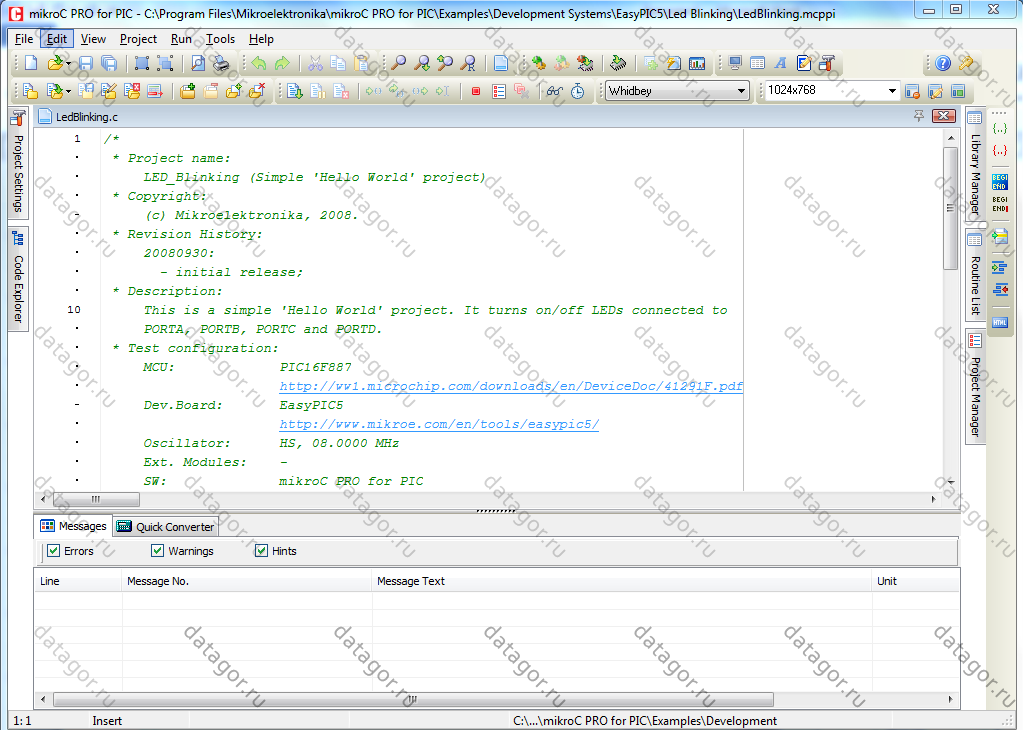Image resolution: width=1023 pixels, height=730 pixels.
Task: Open the Code Explorer side tab
Action: click(18, 279)
